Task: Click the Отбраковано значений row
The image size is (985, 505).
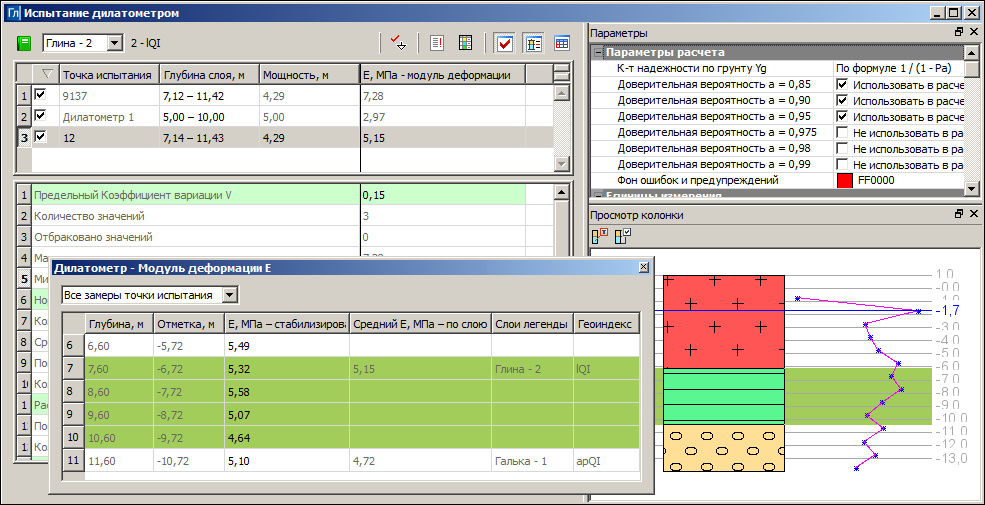Action: click(x=278, y=237)
